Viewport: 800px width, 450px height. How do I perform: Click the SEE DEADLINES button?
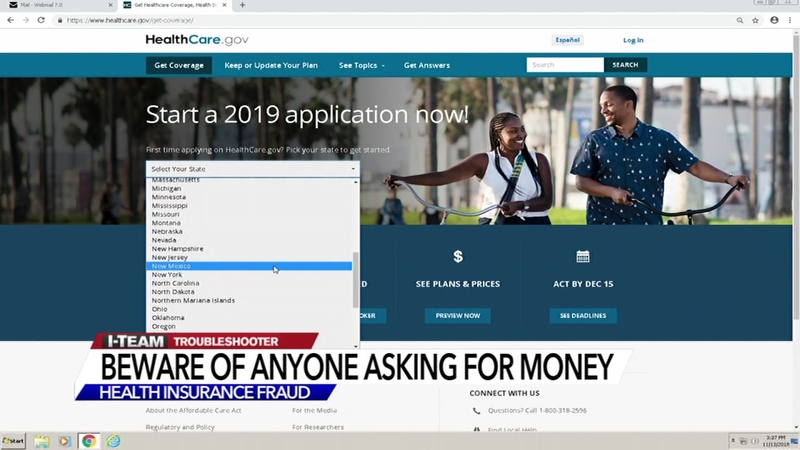(x=583, y=316)
